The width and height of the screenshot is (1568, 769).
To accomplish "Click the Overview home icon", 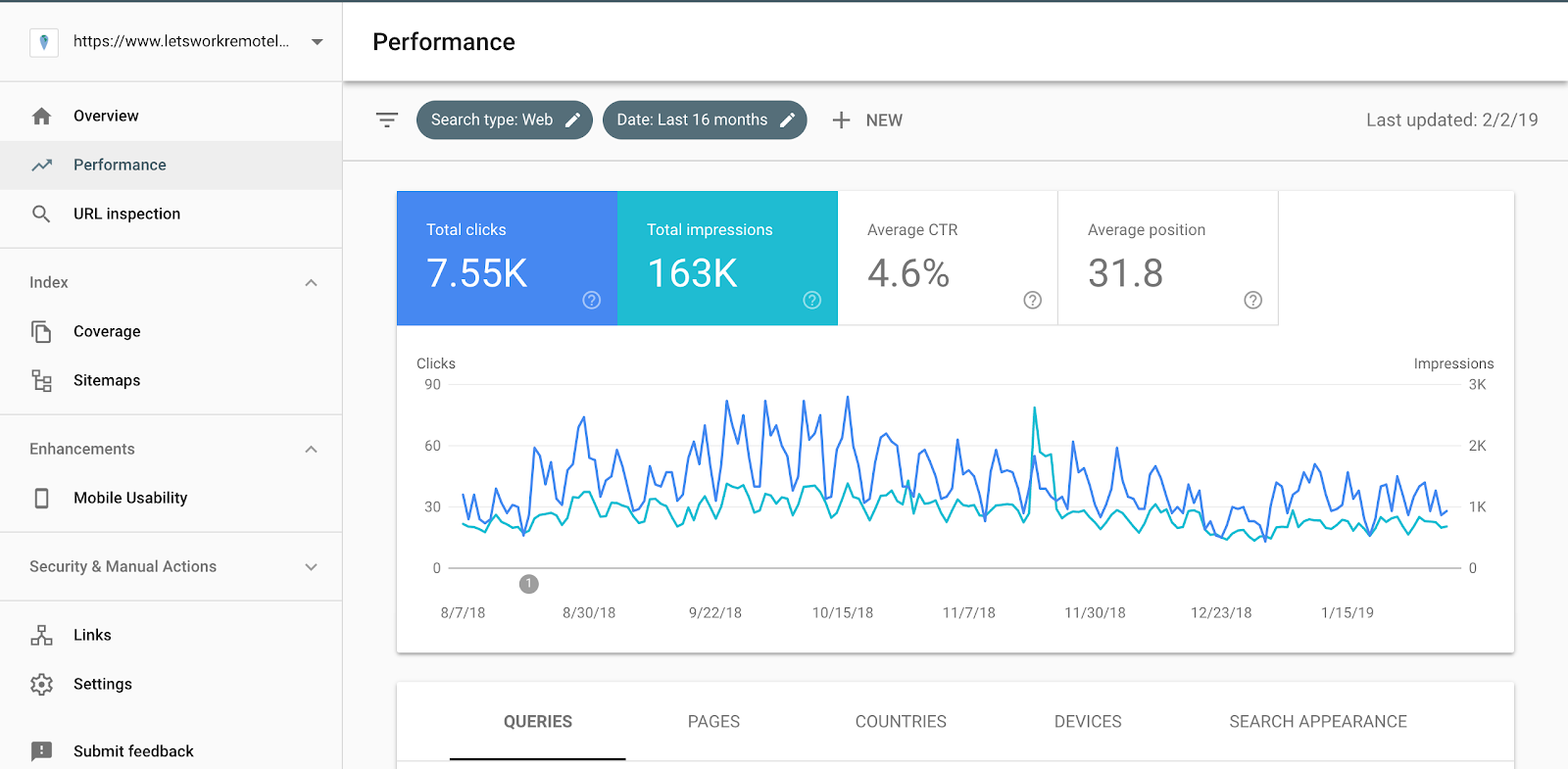I will click(41, 116).
